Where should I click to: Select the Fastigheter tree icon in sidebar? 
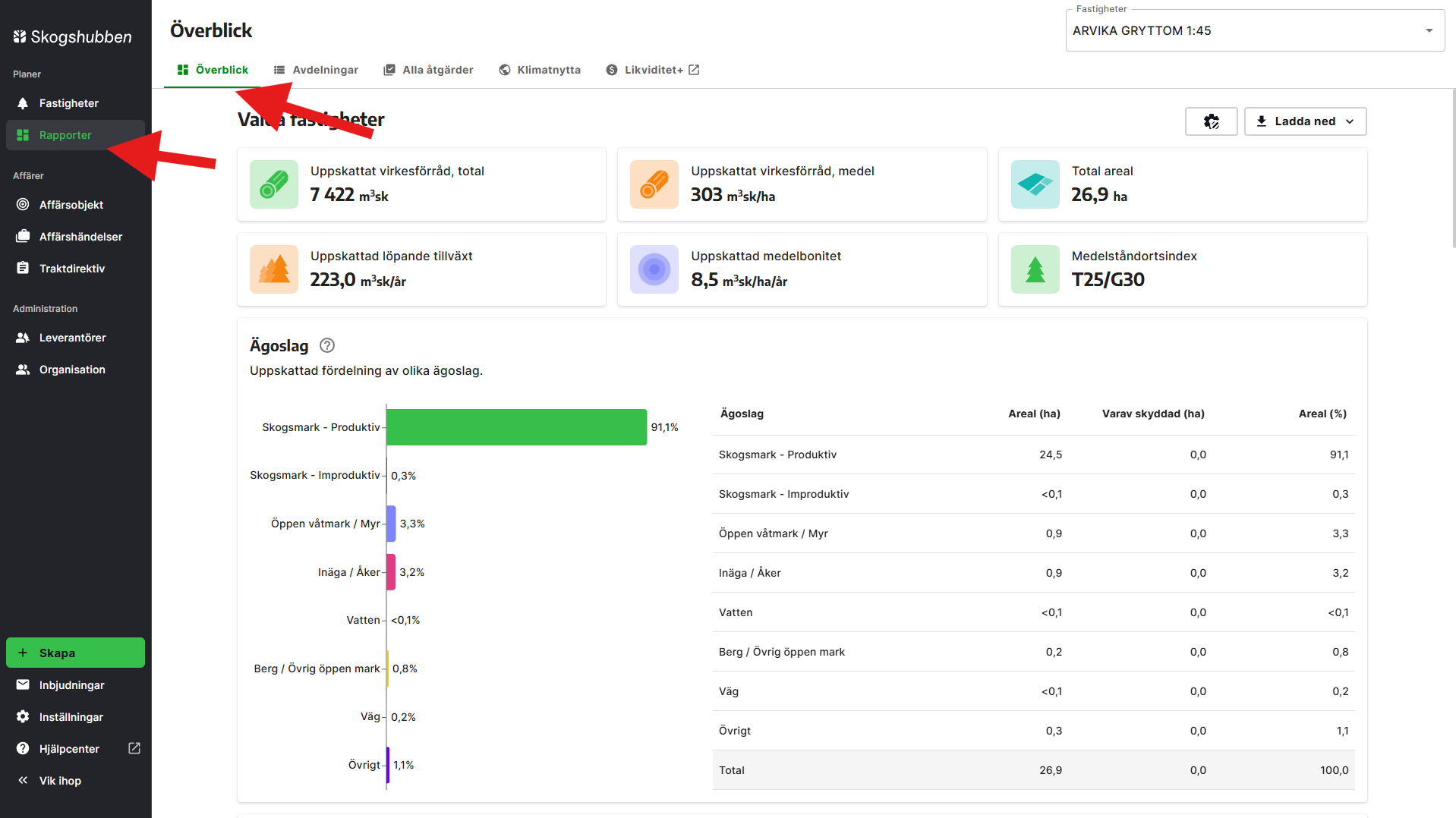point(23,103)
